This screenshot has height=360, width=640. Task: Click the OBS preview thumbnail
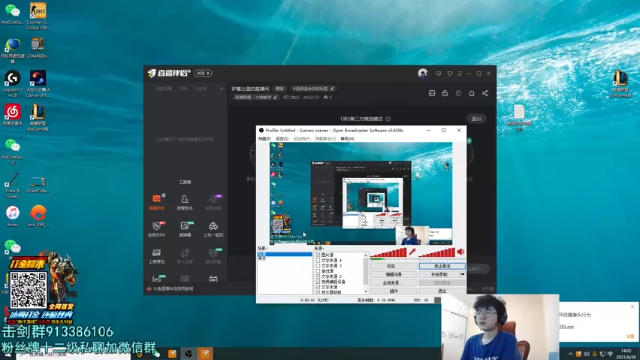tap(361, 194)
